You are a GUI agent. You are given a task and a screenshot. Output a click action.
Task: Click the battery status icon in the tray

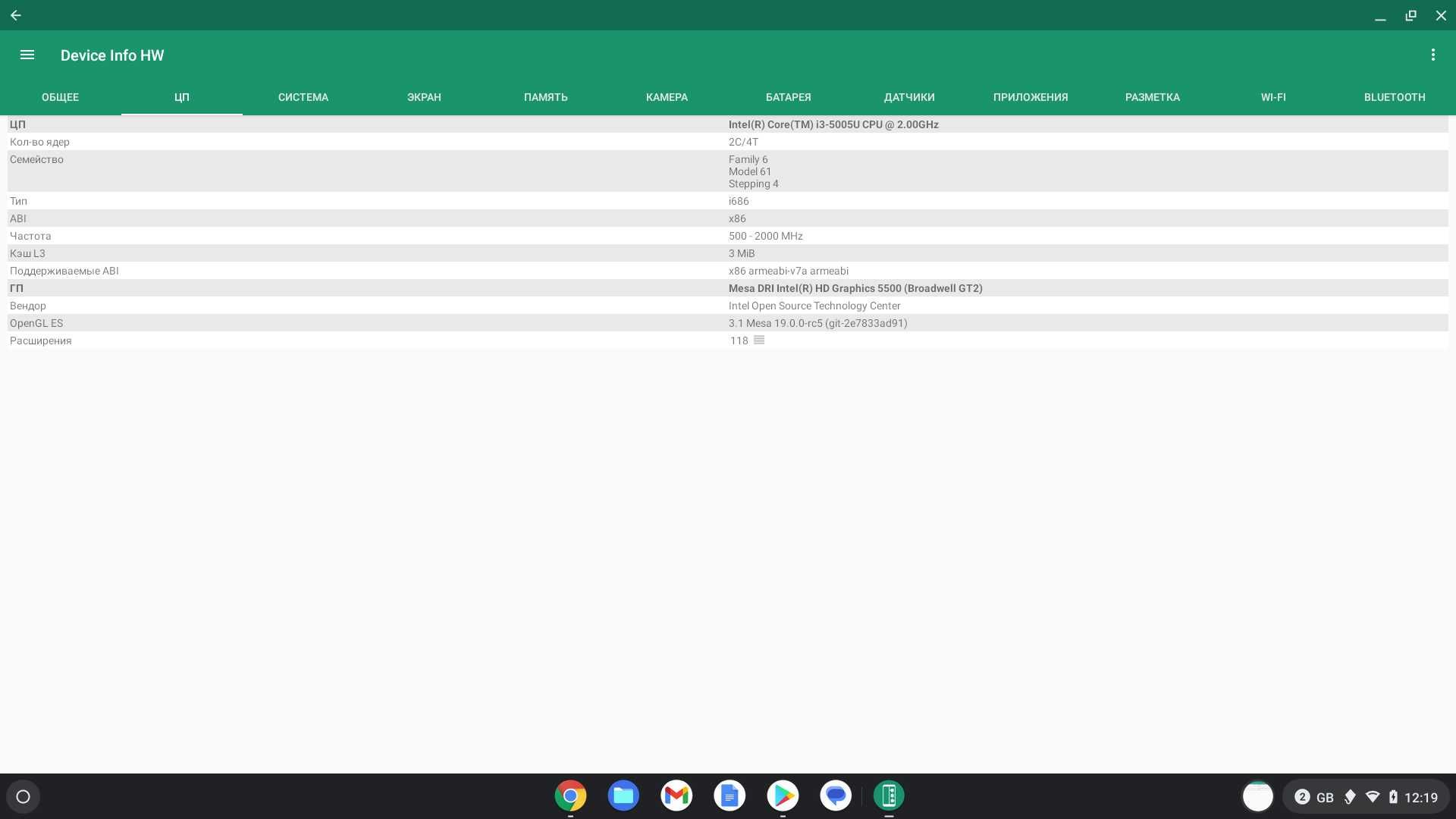[1393, 797]
